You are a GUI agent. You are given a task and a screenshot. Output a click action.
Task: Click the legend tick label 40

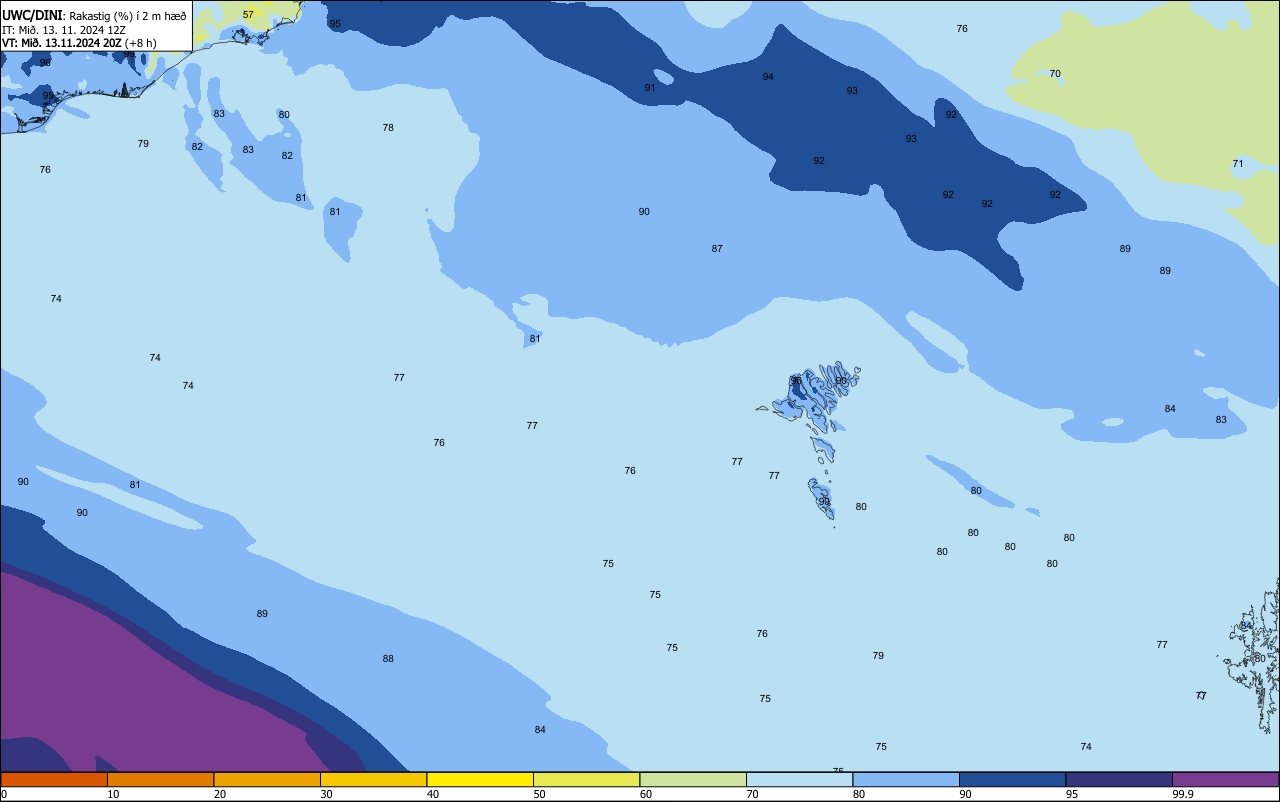[x=433, y=794]
